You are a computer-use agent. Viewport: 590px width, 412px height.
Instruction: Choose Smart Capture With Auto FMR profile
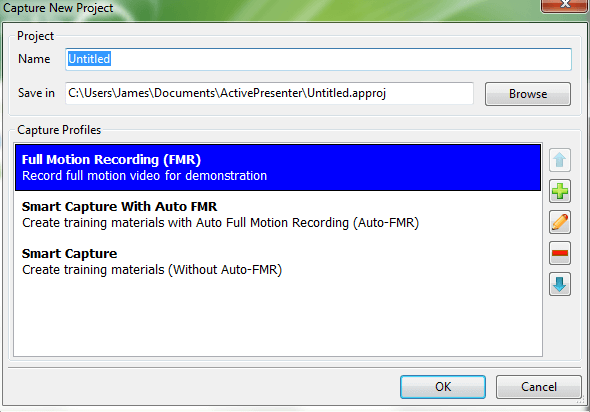(x=278, y=214)
